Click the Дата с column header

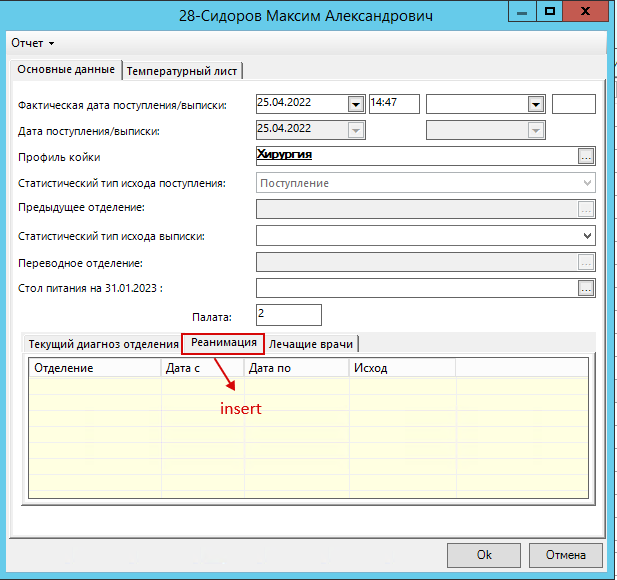point(202,368)
